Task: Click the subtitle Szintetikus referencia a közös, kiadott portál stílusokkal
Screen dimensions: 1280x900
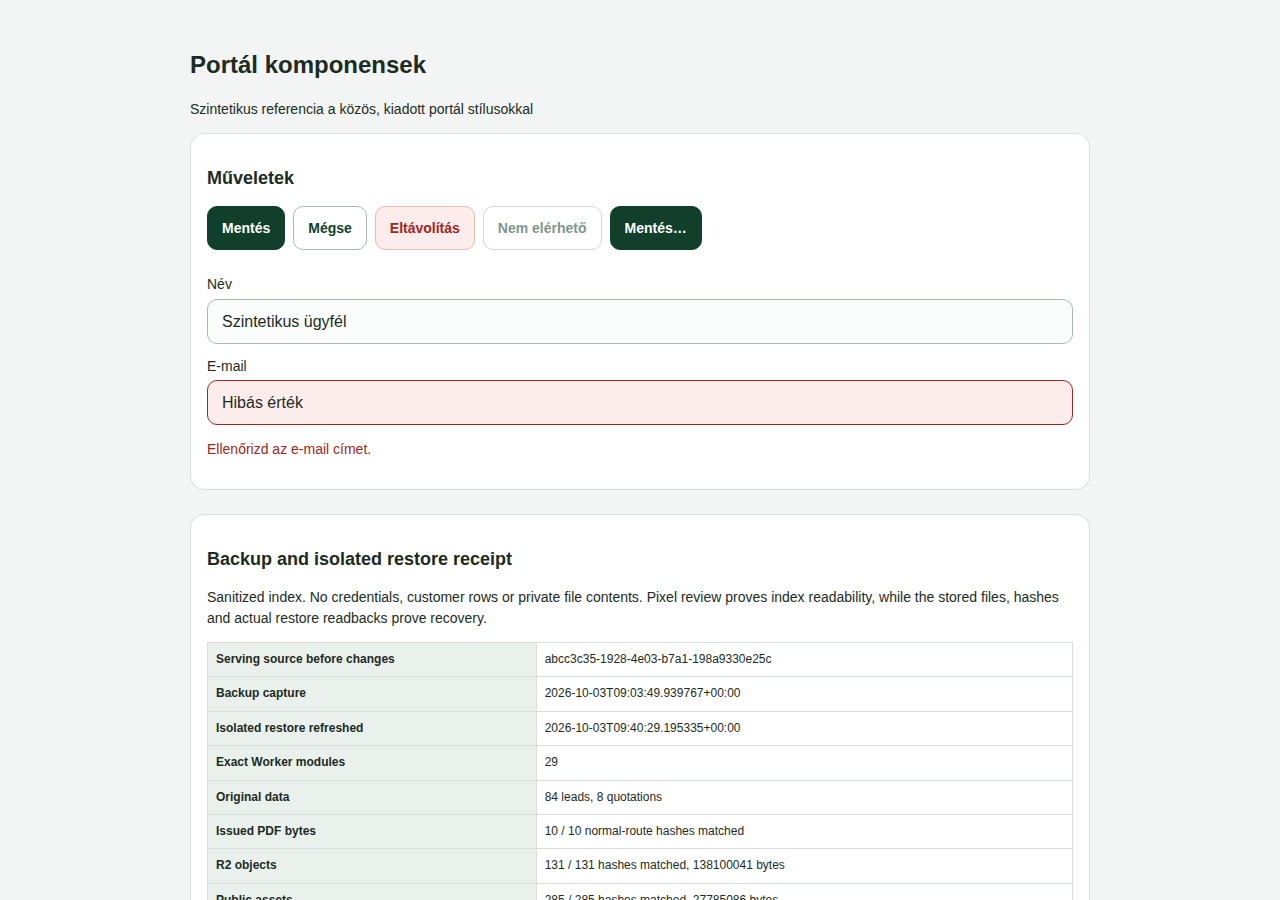Action: [x=361, y=109]
